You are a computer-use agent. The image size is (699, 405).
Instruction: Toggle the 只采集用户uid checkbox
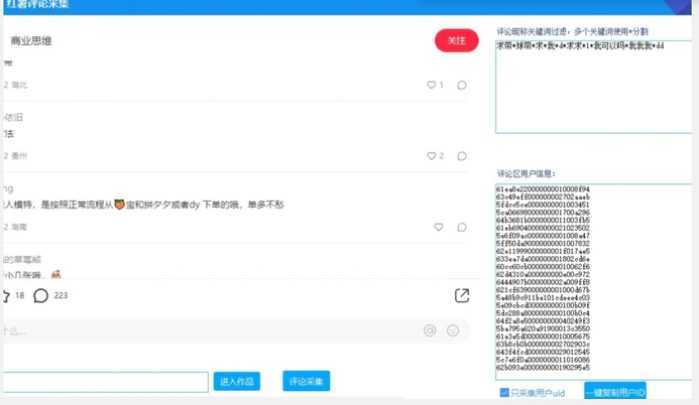[504, 393]
